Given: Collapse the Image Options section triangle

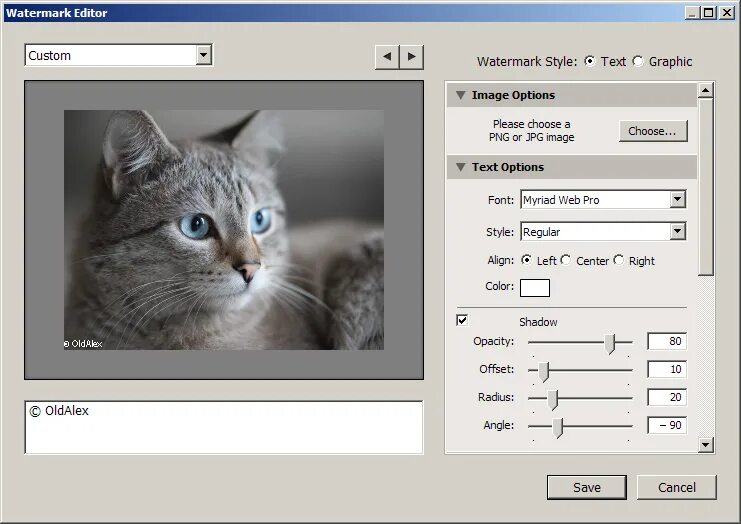Looking at the screenshot, I should coord(460,95).
